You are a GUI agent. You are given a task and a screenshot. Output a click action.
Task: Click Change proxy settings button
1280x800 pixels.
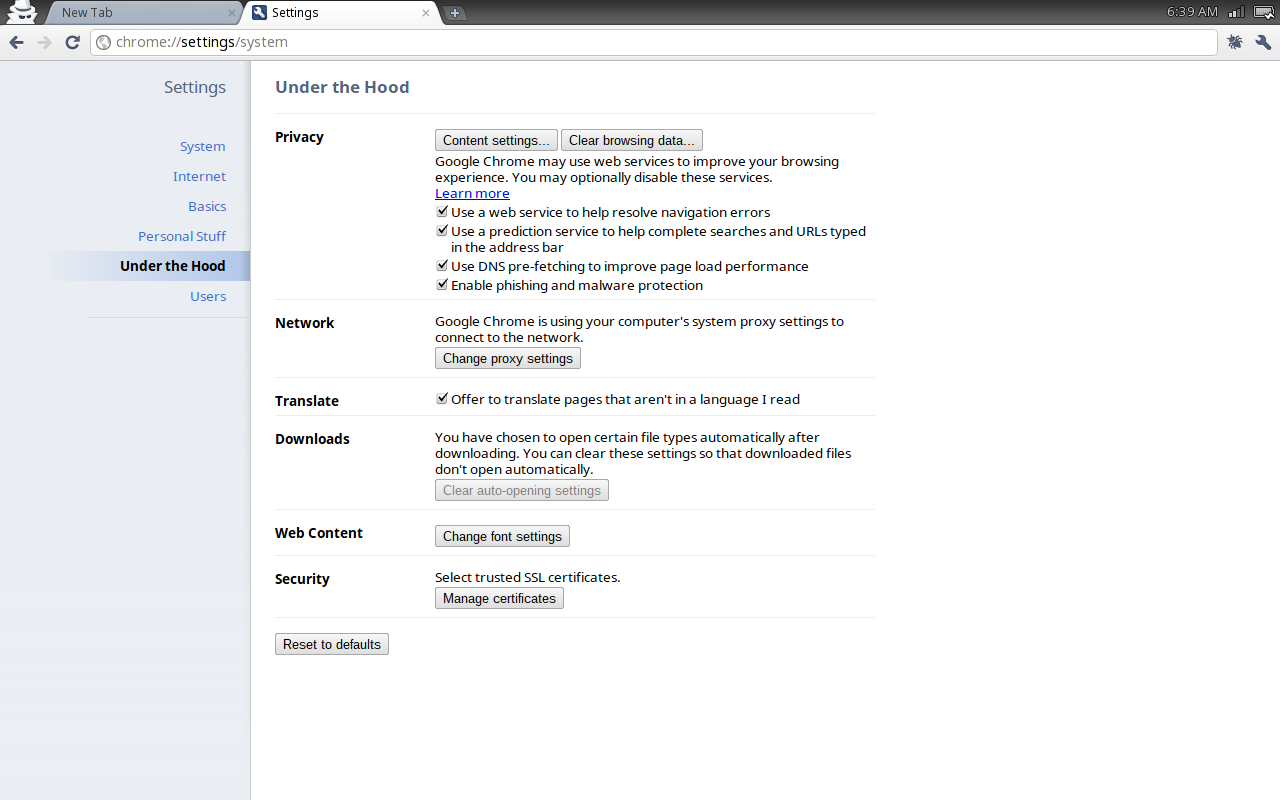[x=508, y=358]
